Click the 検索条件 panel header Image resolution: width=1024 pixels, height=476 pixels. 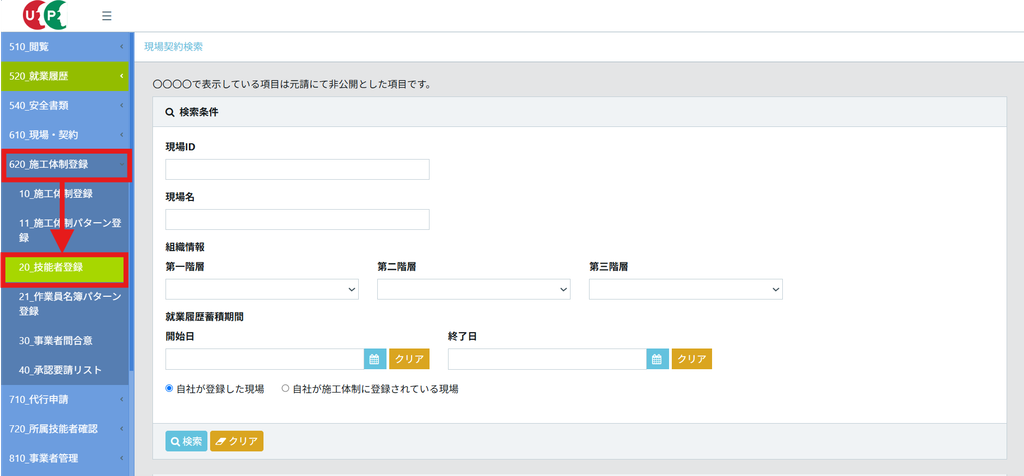click(579, 112)
